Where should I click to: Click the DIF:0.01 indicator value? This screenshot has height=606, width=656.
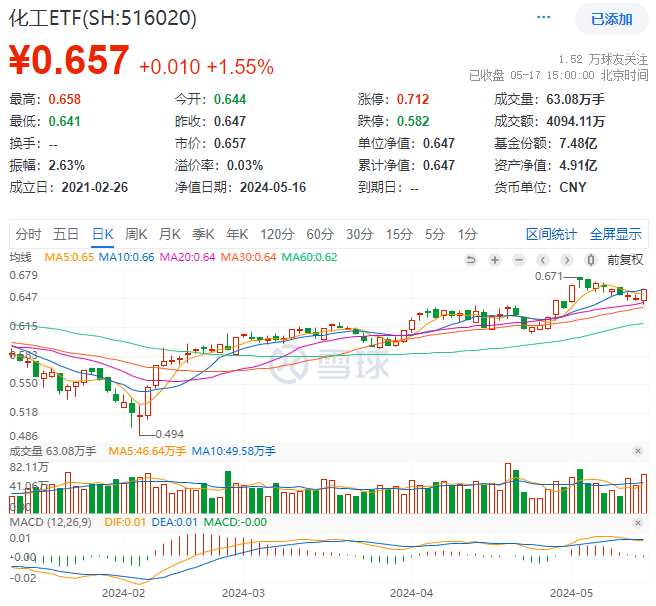click(x=125, y=522)
